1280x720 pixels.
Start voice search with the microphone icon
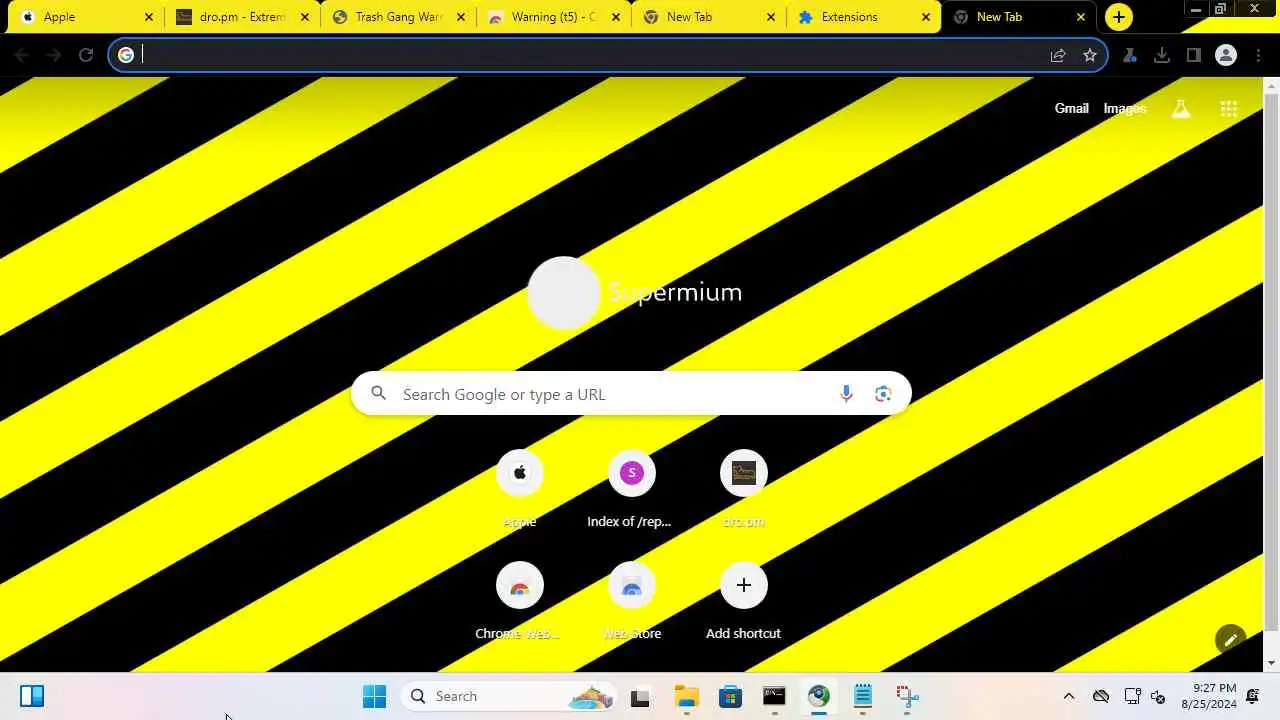[x=846, y=394]
